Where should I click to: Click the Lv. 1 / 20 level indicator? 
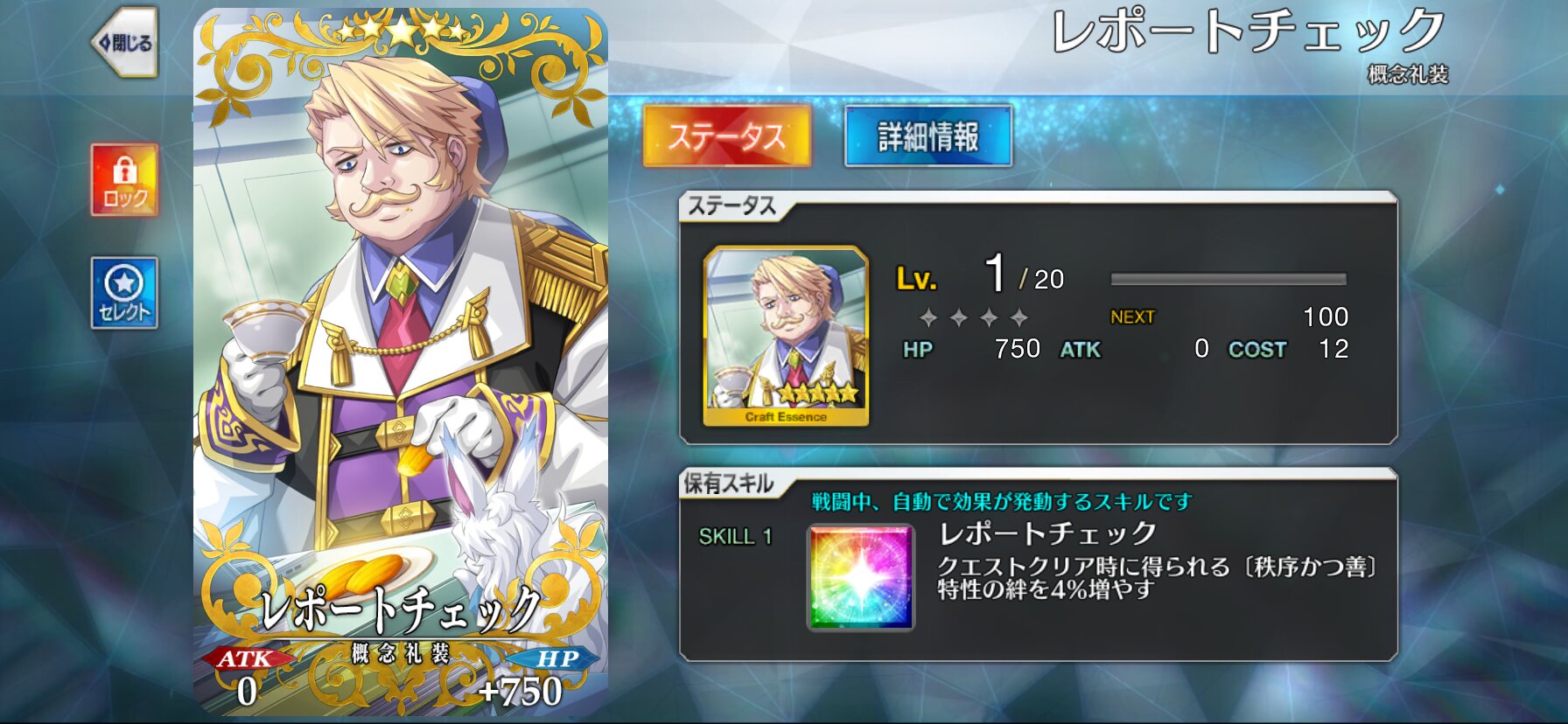[x=980, y=275]
